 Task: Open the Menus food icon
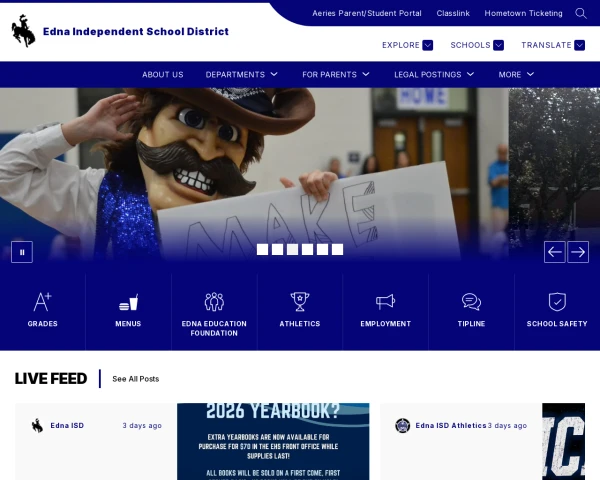128,302
